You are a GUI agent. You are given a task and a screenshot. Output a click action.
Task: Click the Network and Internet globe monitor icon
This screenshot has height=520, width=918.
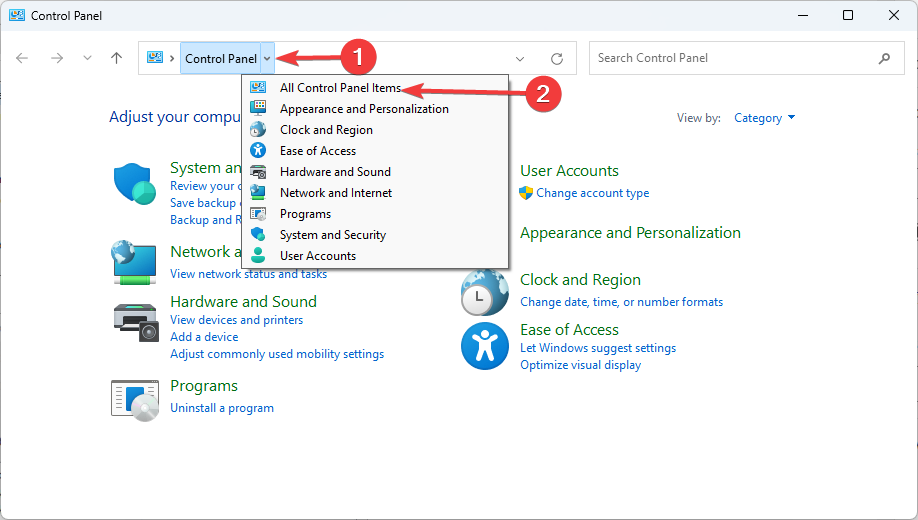pyautogui.click(x=134, y=262)
